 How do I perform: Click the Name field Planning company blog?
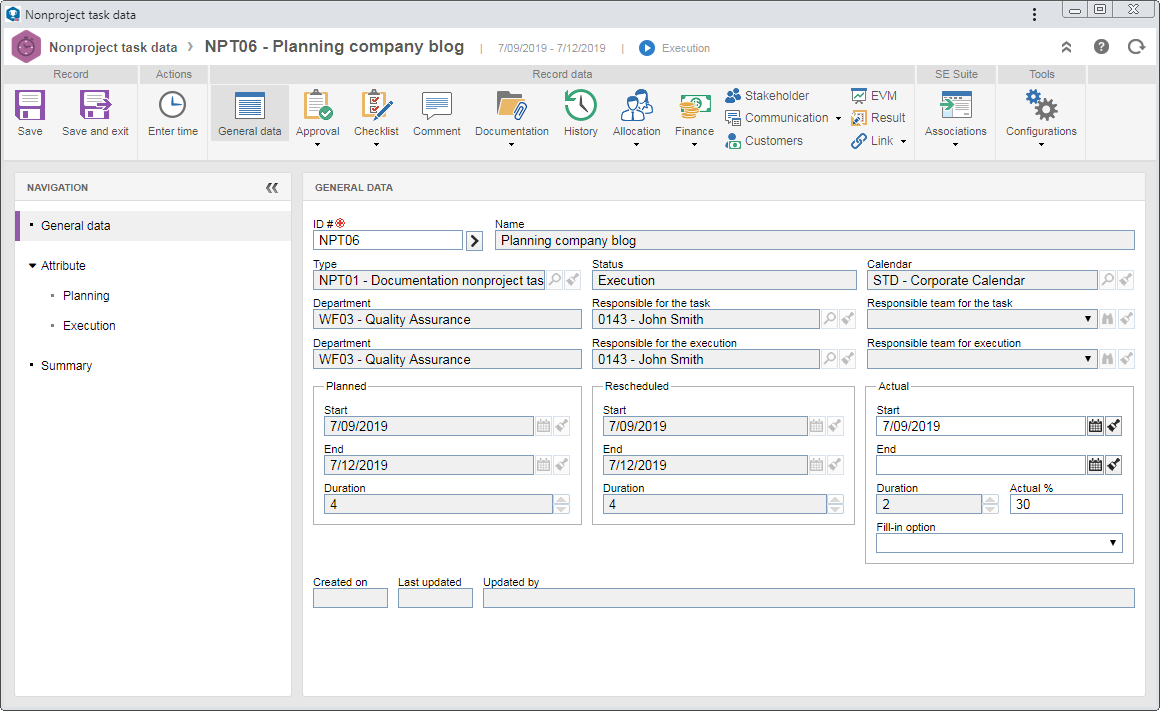(x=815, y=240)
